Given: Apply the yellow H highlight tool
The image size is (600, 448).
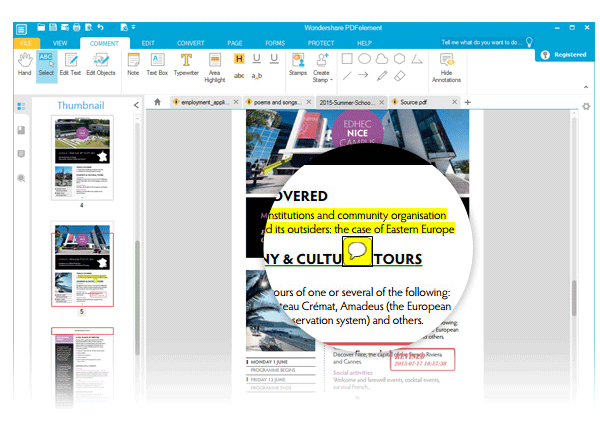Looking at the screenshot, I should click(x=239, y=59).
